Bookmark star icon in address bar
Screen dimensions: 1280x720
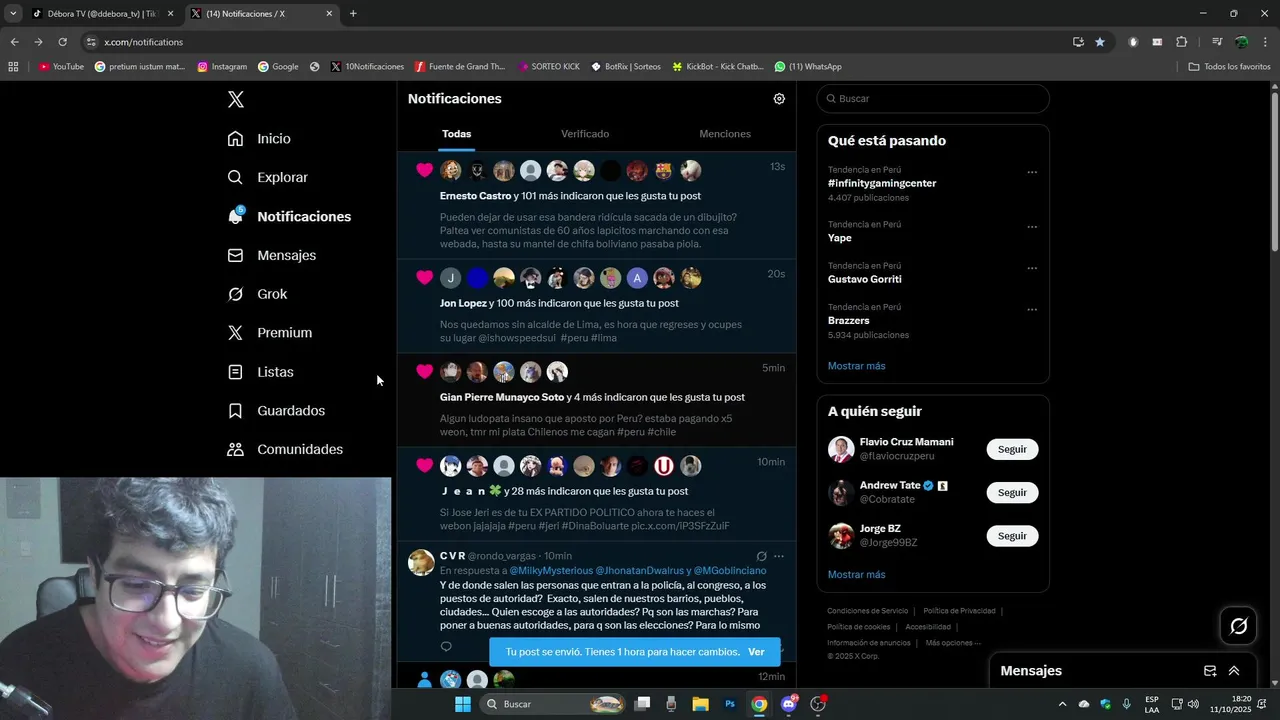[x=1100, y=42]
